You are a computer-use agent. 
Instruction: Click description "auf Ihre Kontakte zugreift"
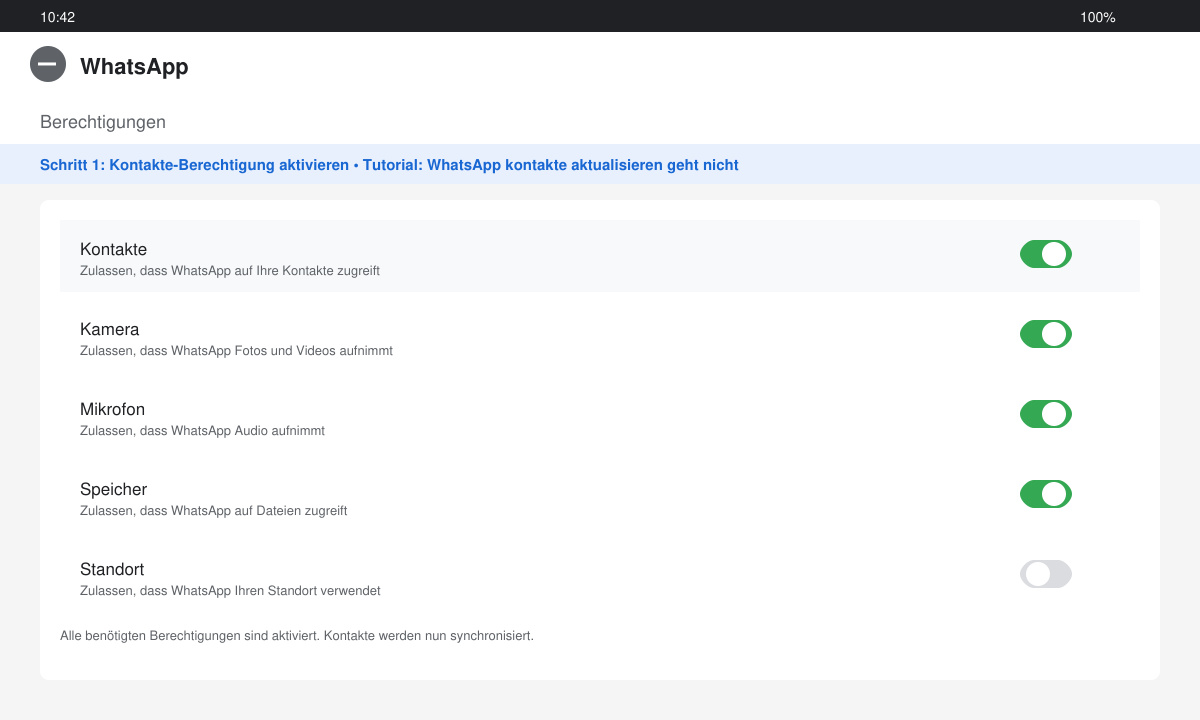click(x=307, y=271)
